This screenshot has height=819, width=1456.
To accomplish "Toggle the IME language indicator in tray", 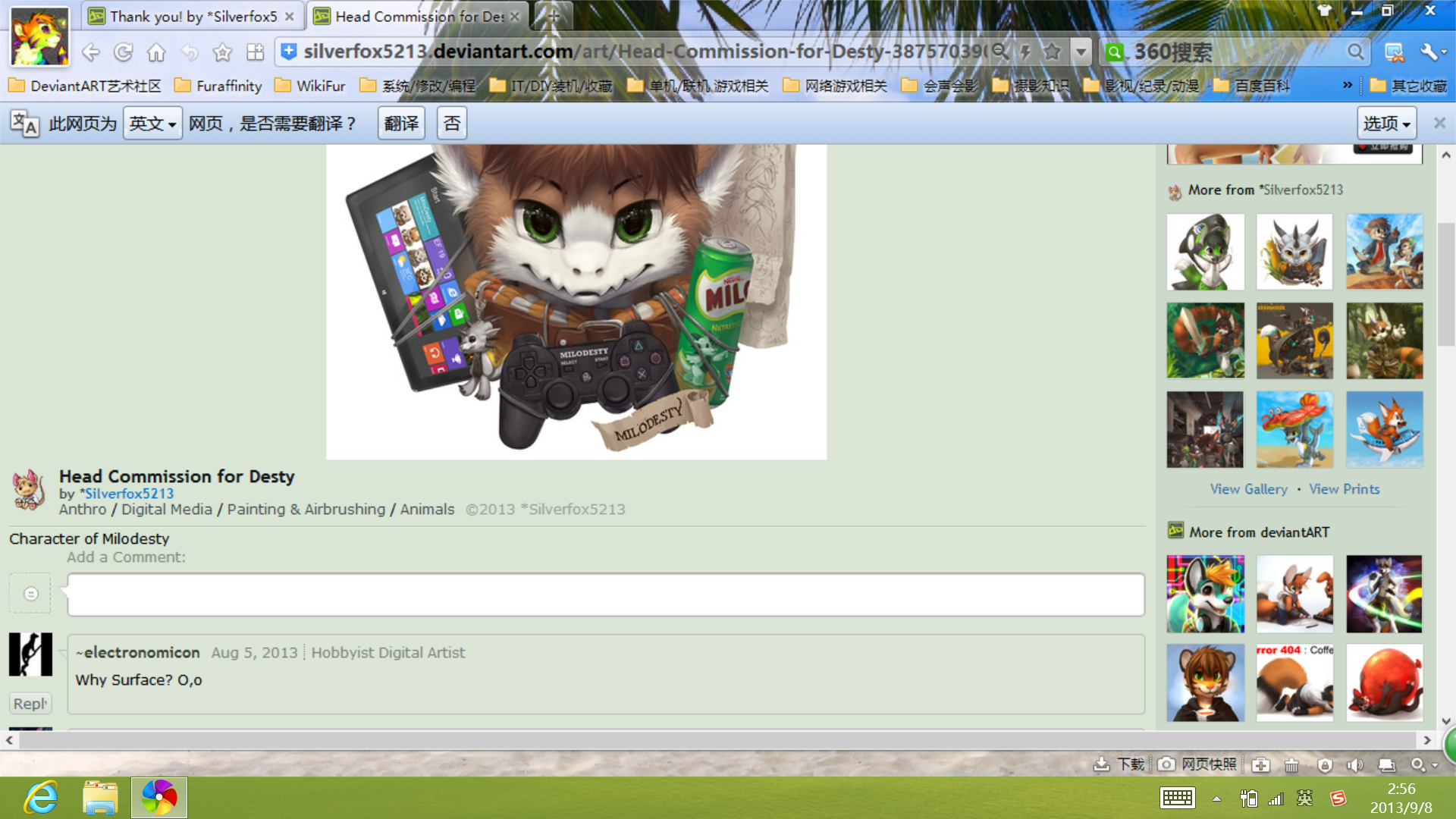I will pyautogui.click(x=1305, y=798).
